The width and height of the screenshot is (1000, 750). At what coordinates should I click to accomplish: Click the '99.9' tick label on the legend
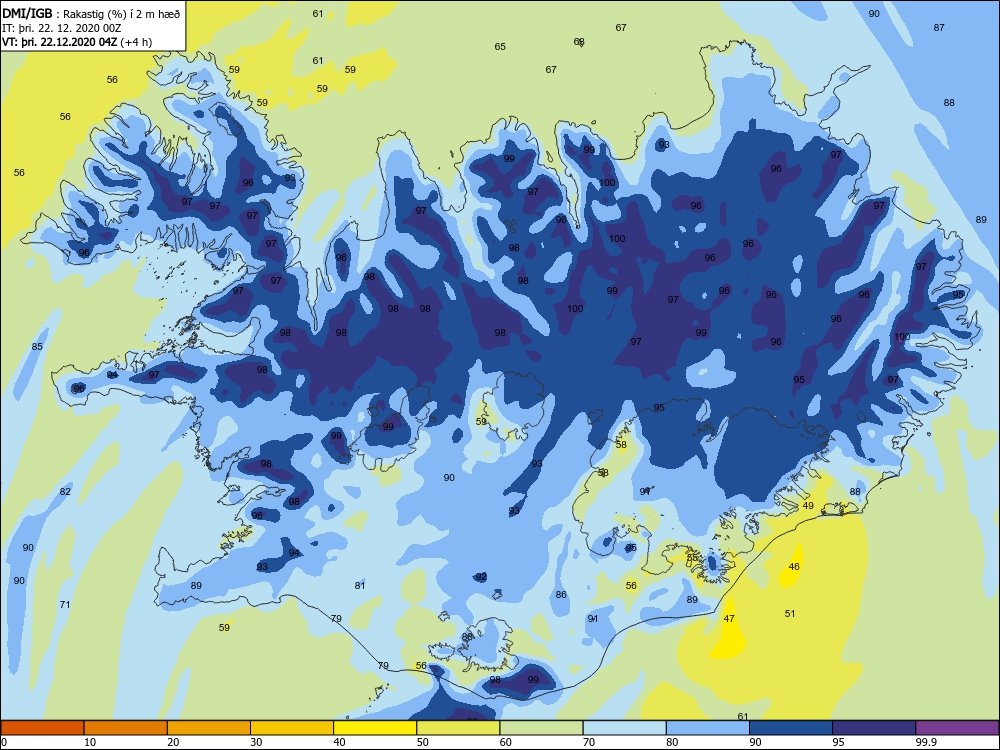tap(926, 742)
